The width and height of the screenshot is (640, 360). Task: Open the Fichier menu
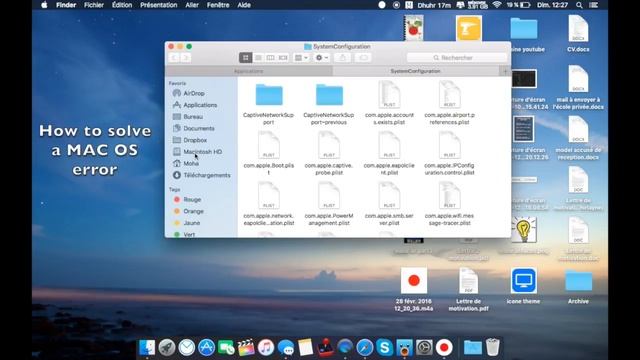94,5
